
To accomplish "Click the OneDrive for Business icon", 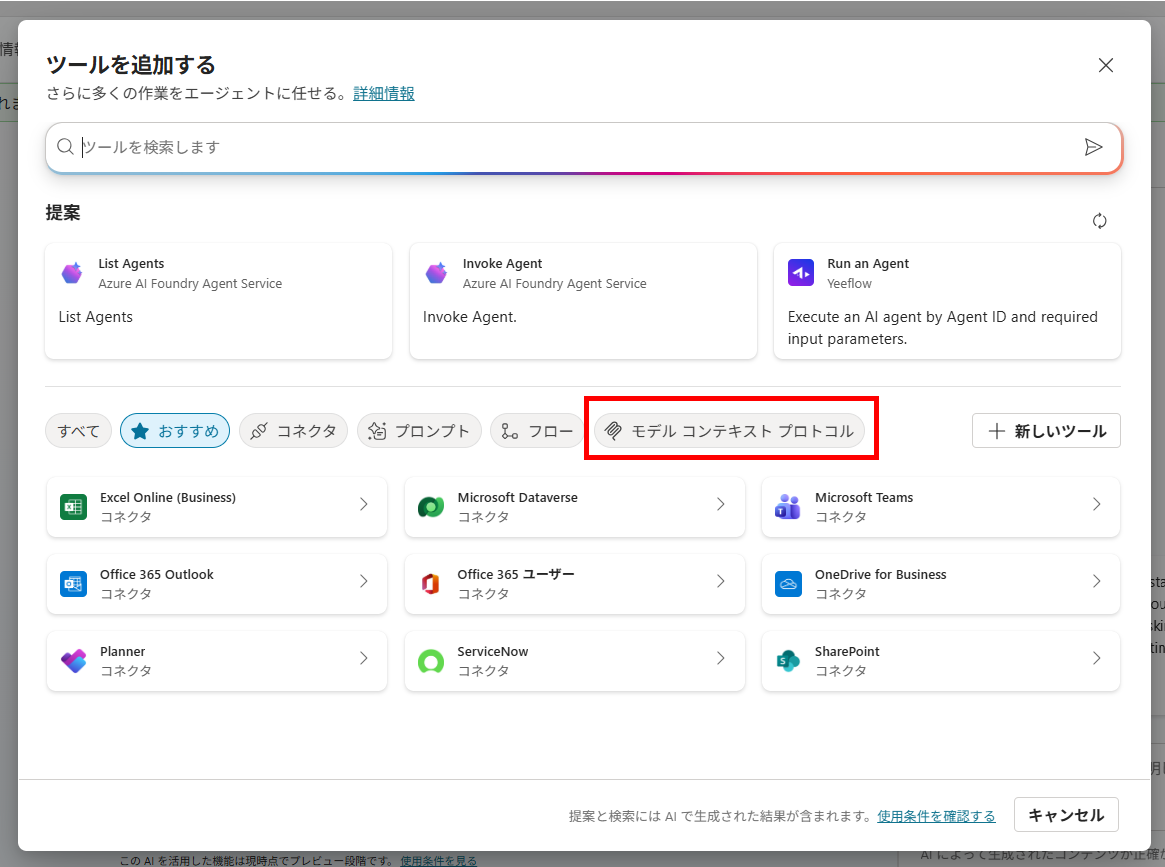I will [788, 584].
